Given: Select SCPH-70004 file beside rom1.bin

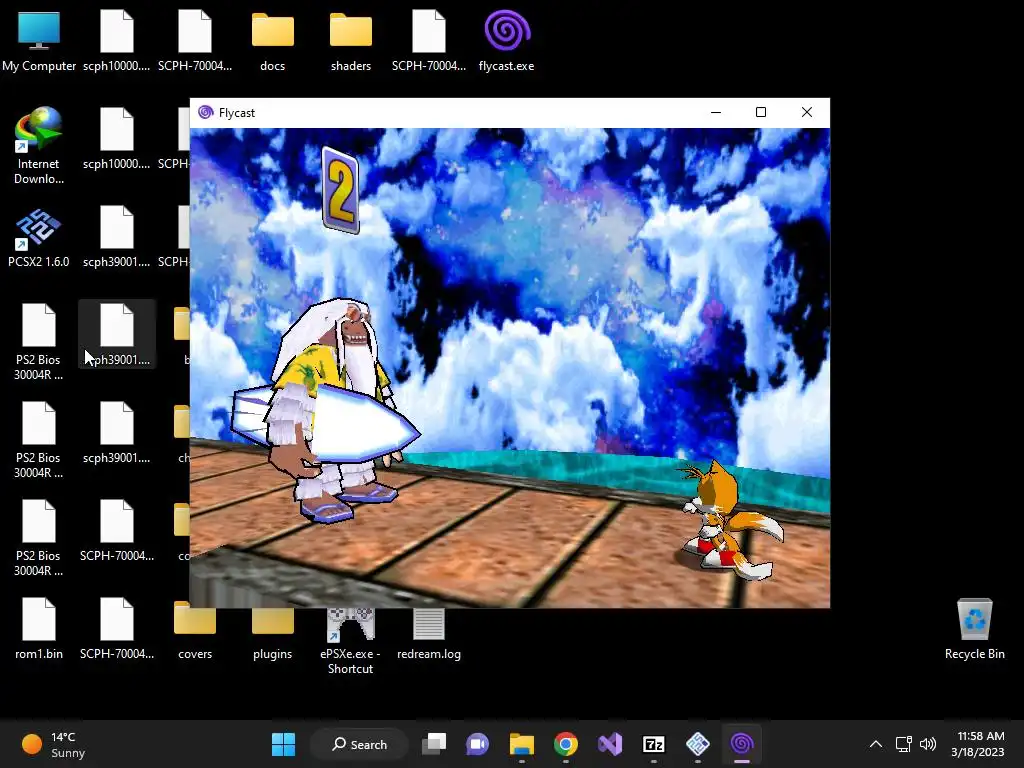Looking at the screenshot, I should [x=117, y=629].
